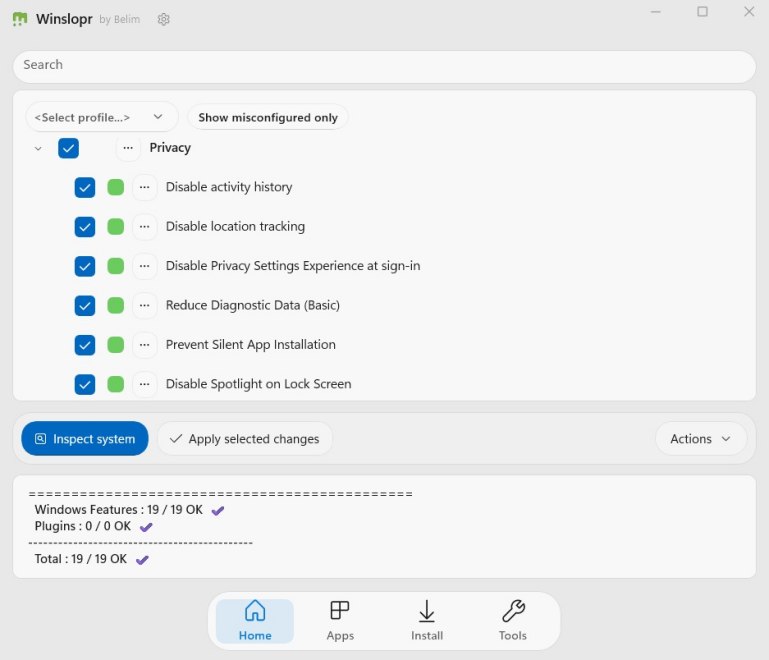
Task: Maximize the Winslopr window
Action: coord(702,11)
